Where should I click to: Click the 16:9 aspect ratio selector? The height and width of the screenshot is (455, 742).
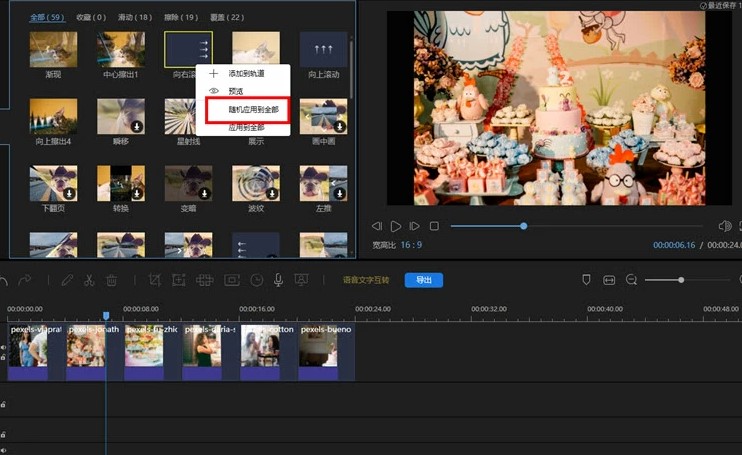coord(411,244)
